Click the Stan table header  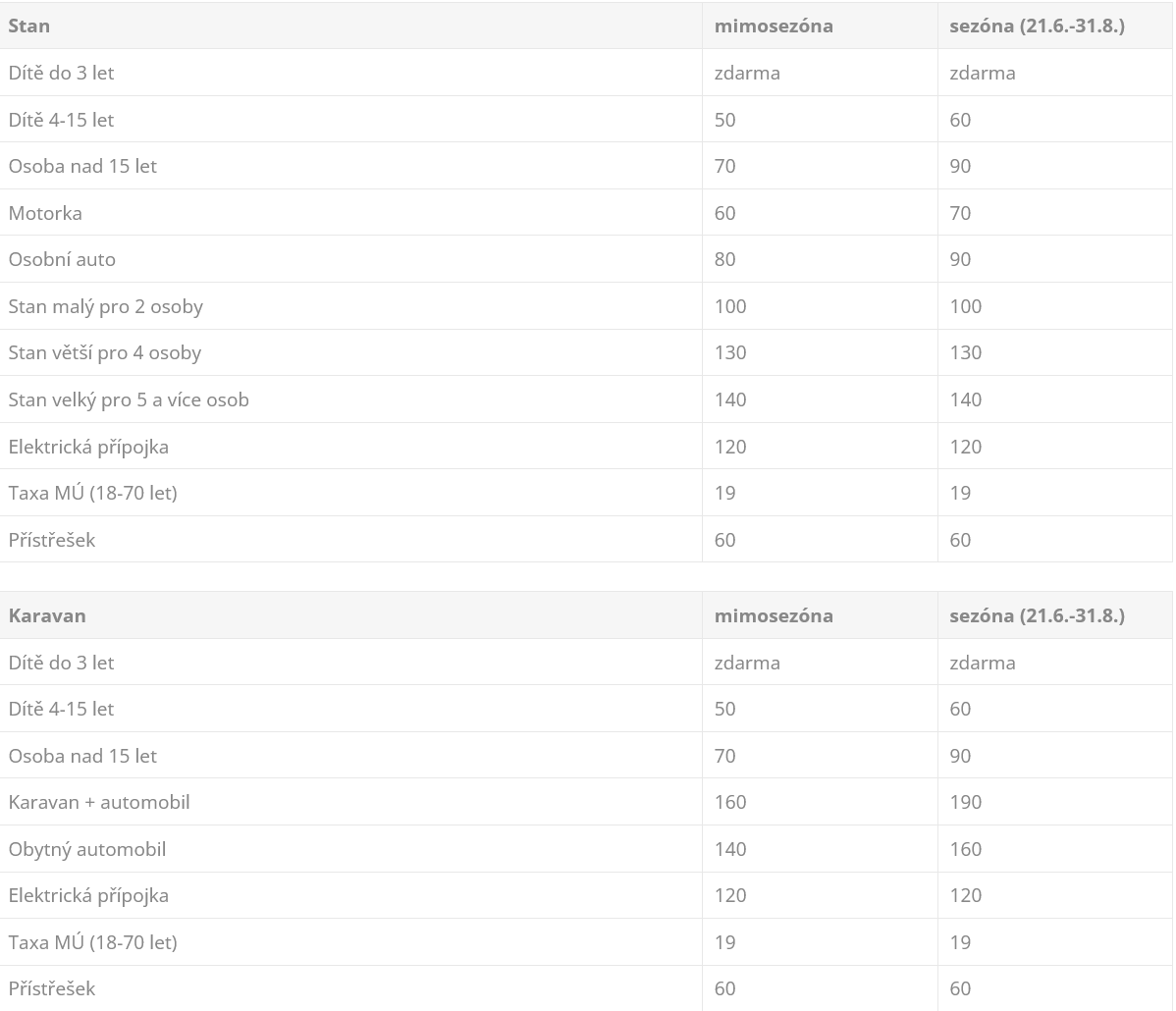pos(29,26)
